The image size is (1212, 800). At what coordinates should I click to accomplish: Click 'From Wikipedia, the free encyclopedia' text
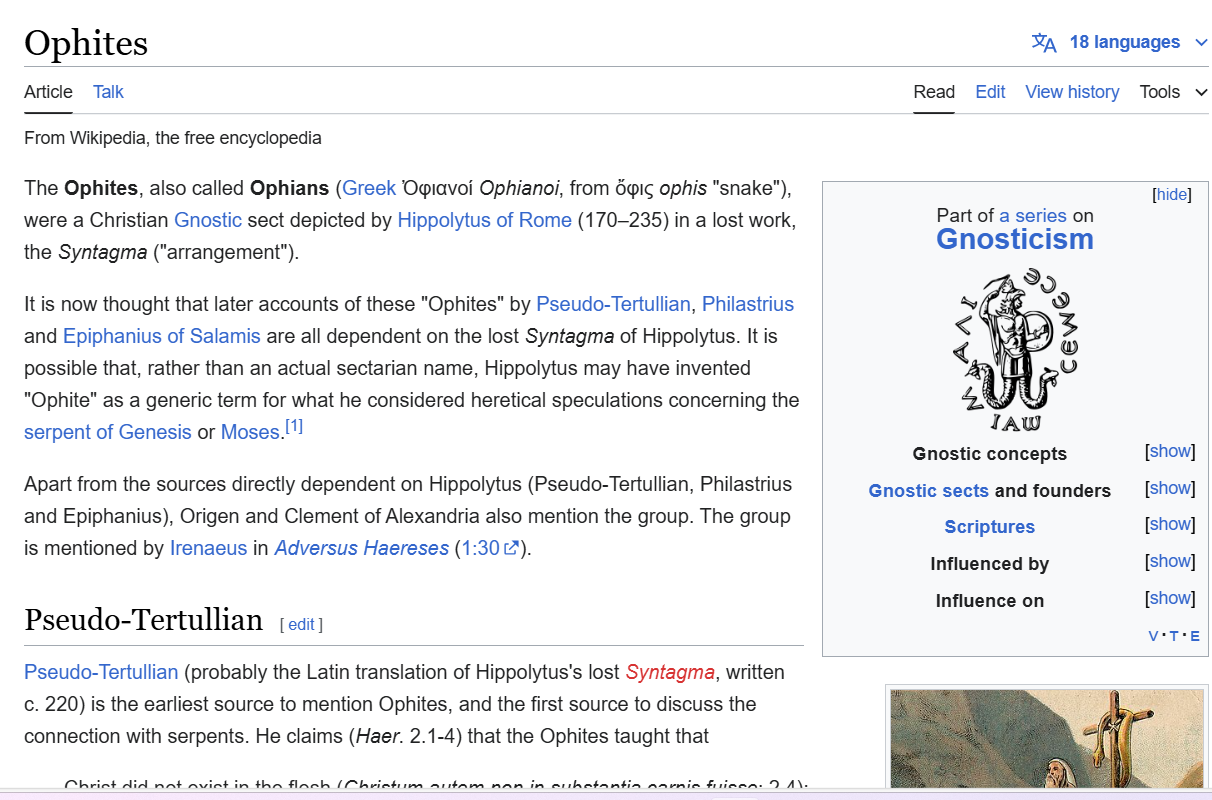tap(173, 138)
